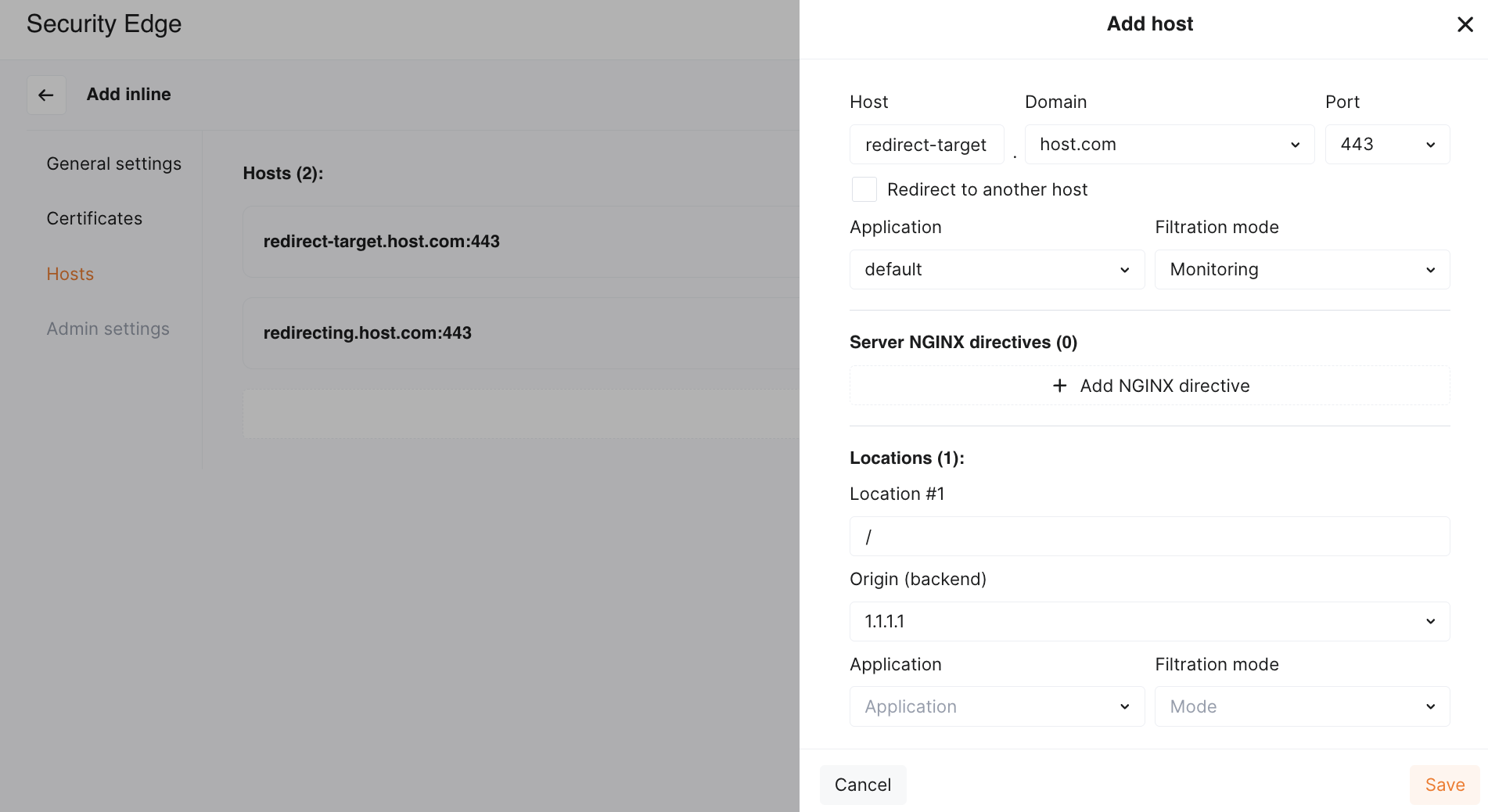Screen dimensions: 1488x812
Task: Select the Hosts sidebar item
Action: click(70, 274)
